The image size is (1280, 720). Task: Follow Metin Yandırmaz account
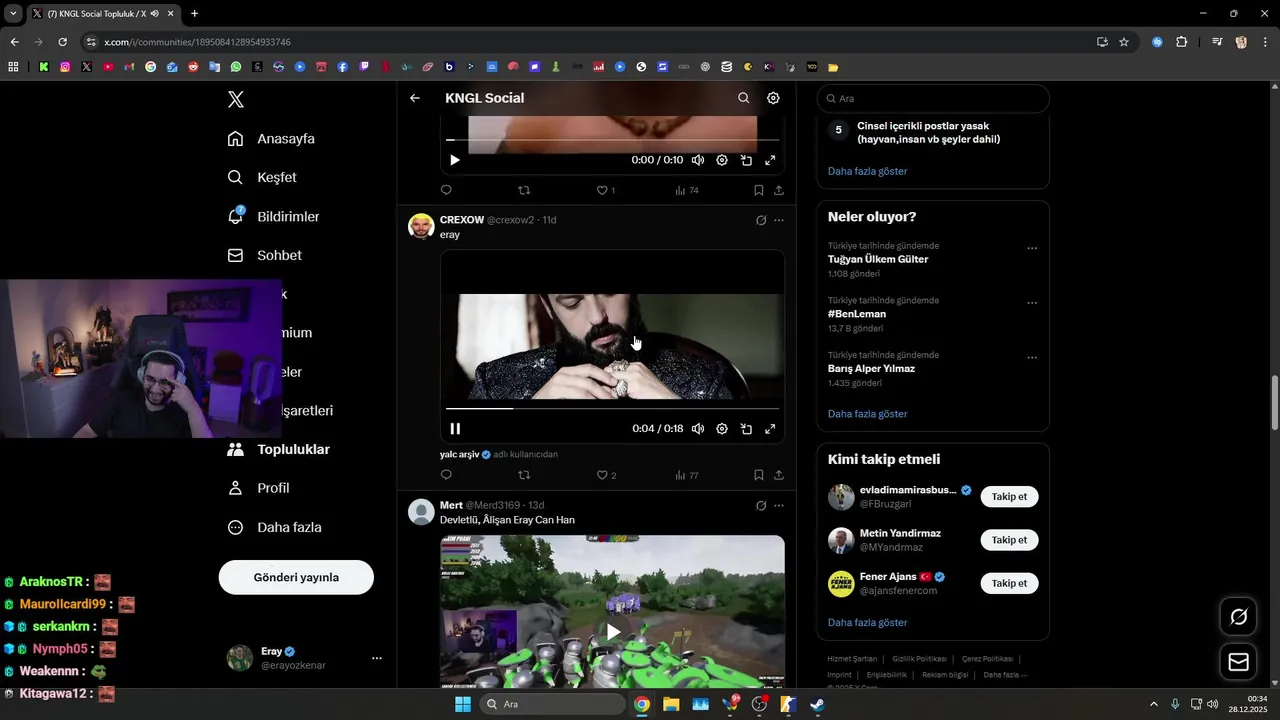pyautogui.click(x=1009, y=540)
